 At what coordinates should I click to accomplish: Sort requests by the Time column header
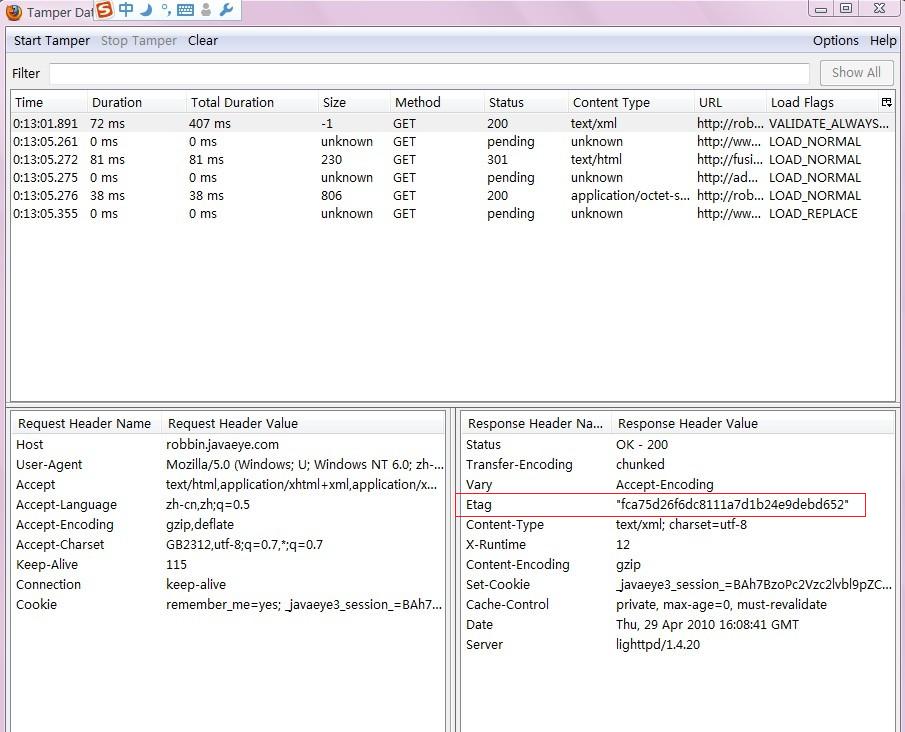[30, 102]
